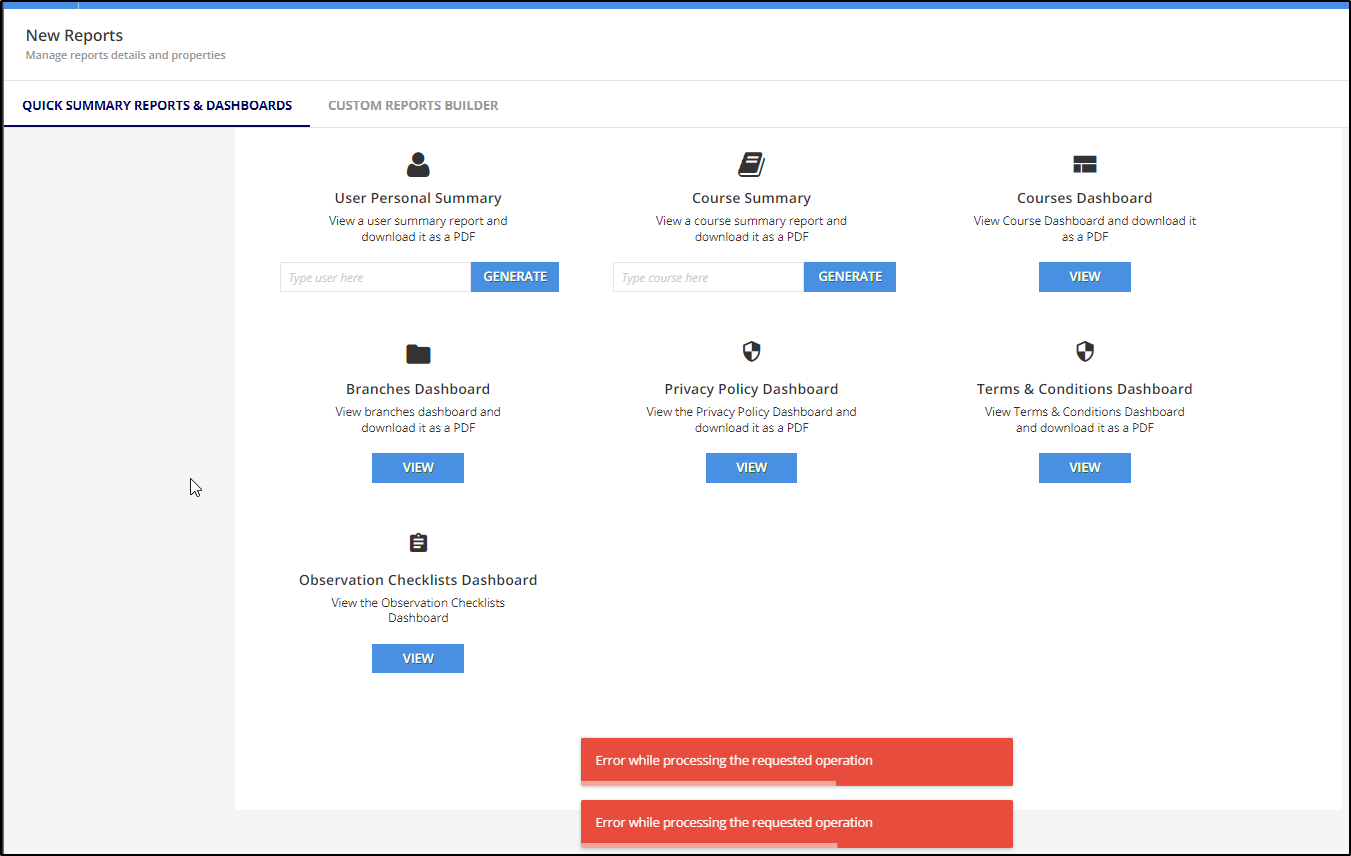
Task: Click the 'User Personal Summary' heading
Action: click(x=418, y=198)
